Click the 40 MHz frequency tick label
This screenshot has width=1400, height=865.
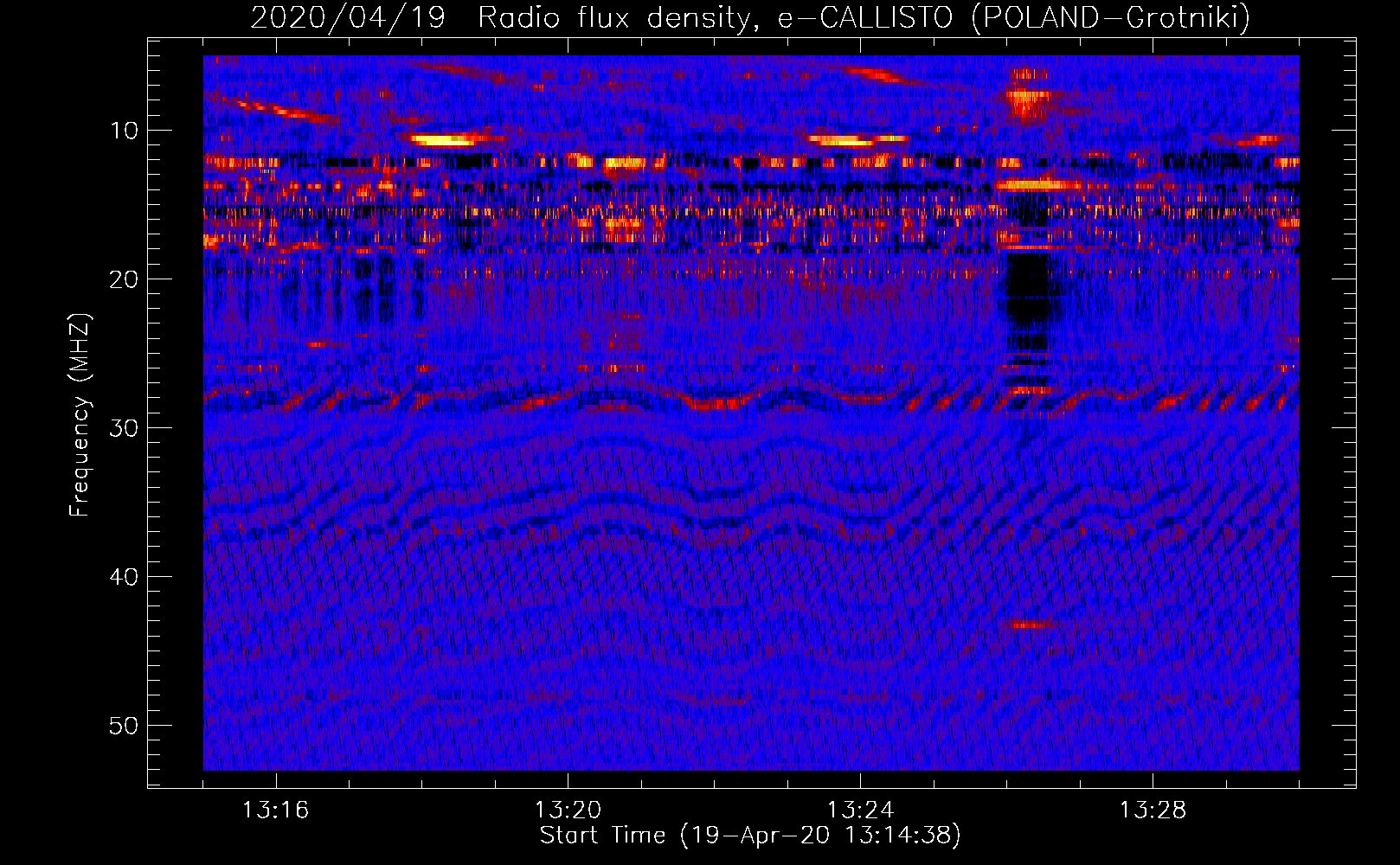[124, 577]
